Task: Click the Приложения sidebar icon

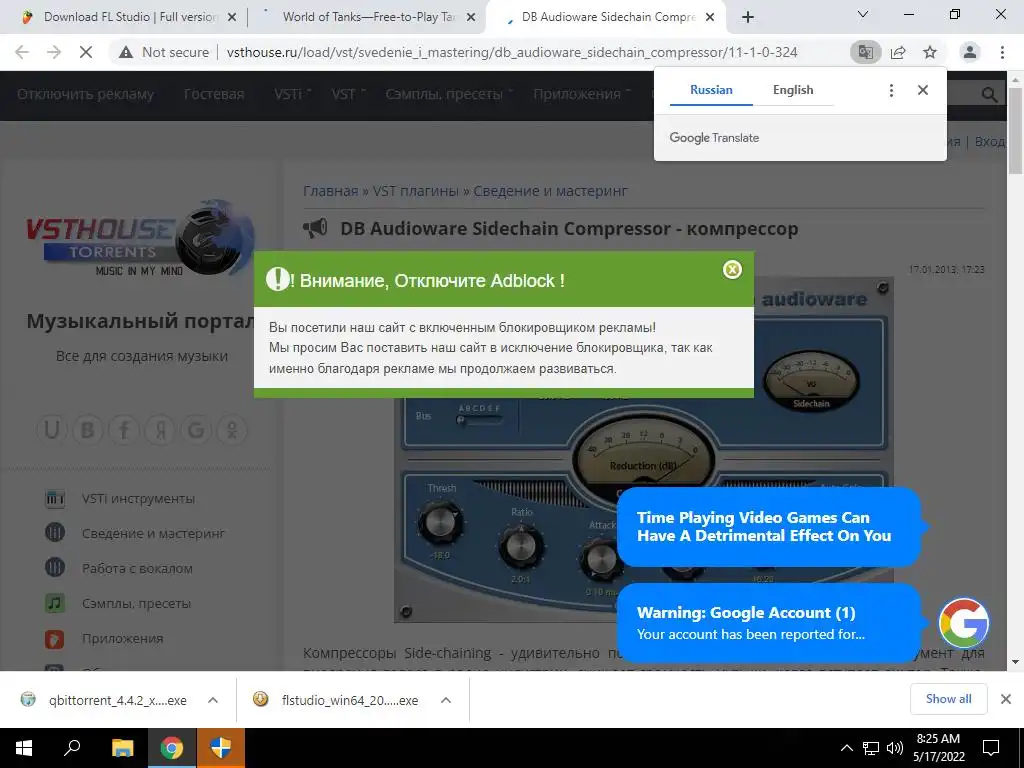Action: coord(55,638)
